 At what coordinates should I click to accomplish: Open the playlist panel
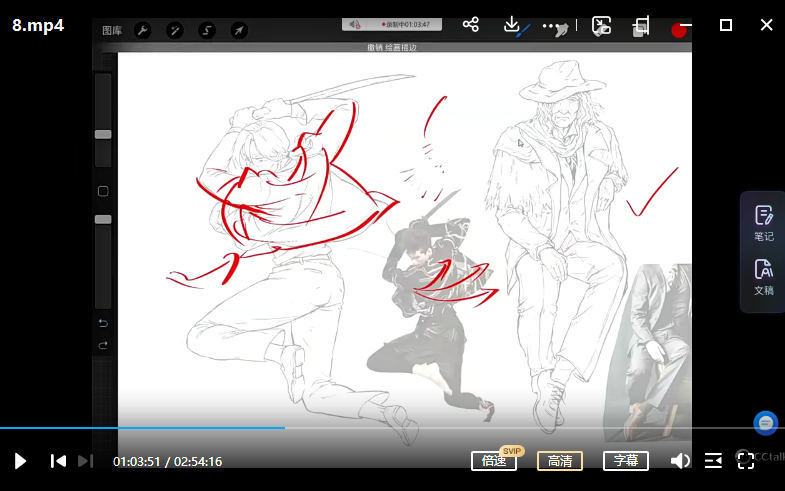tap(713, 461)
